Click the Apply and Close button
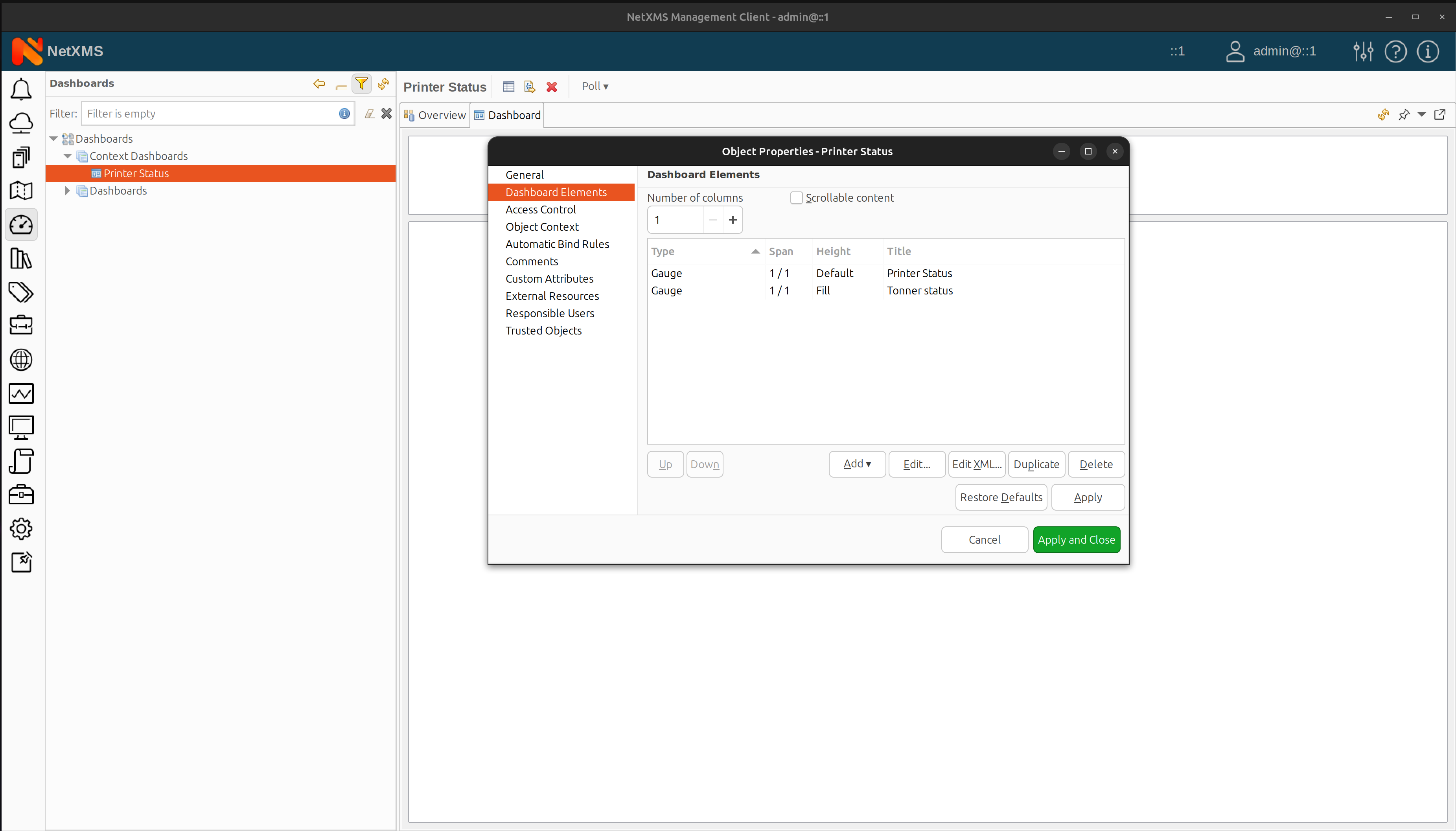Image resolution: width=1456 pixels, height=831 pixels. click(1076, 539)
